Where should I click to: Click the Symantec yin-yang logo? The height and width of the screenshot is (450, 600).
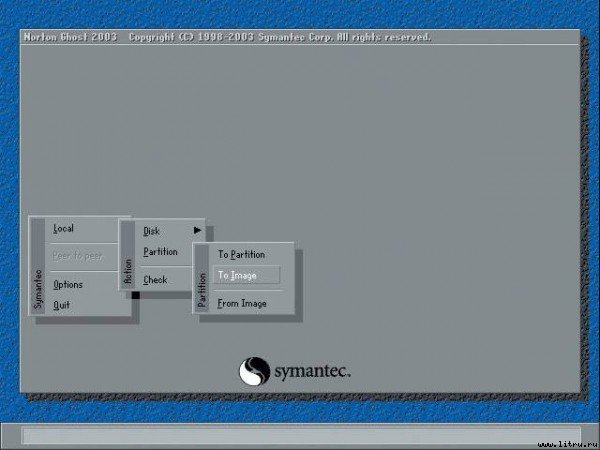click(254, 371)
